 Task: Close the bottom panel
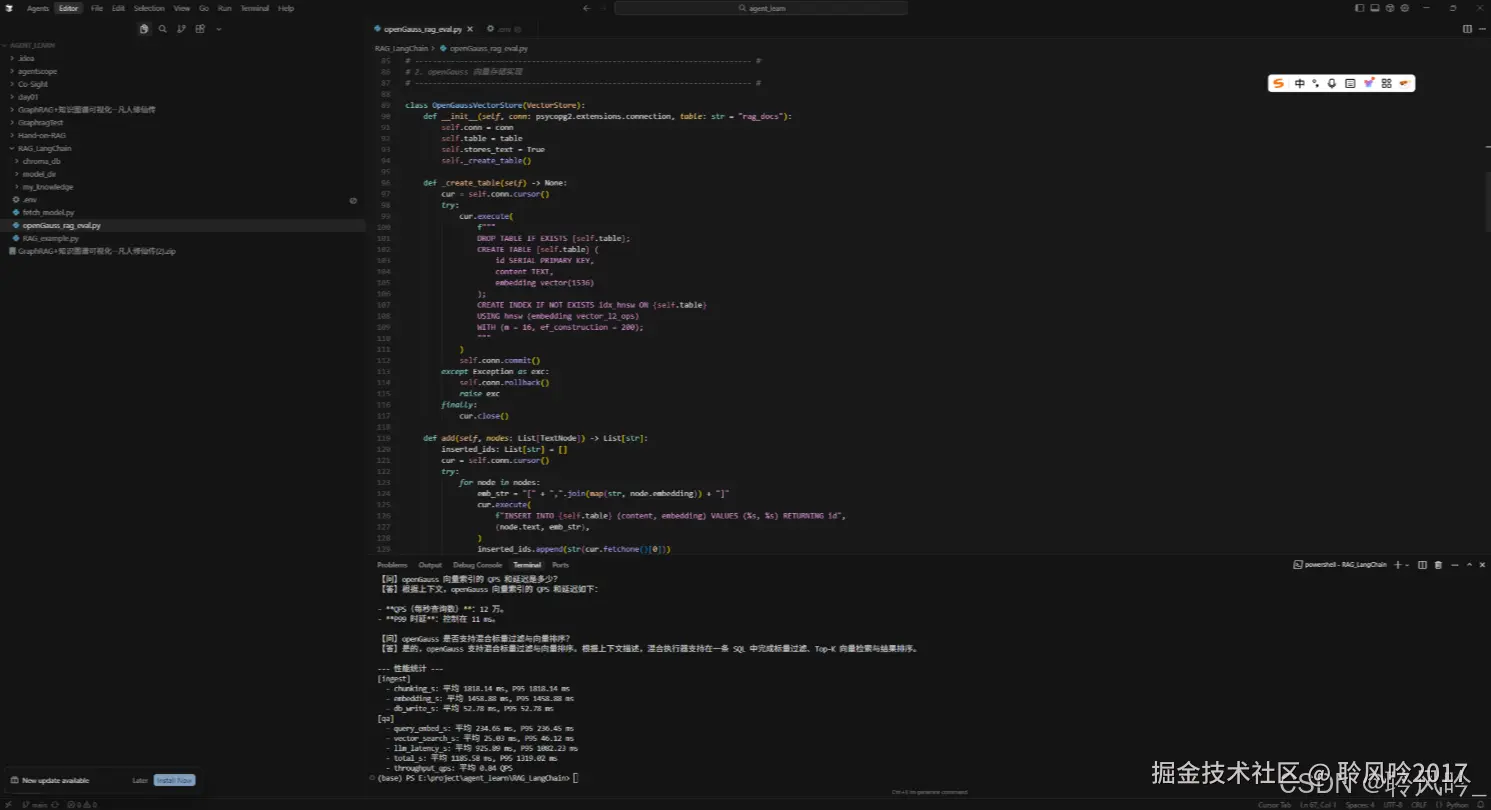[1481, 565]
